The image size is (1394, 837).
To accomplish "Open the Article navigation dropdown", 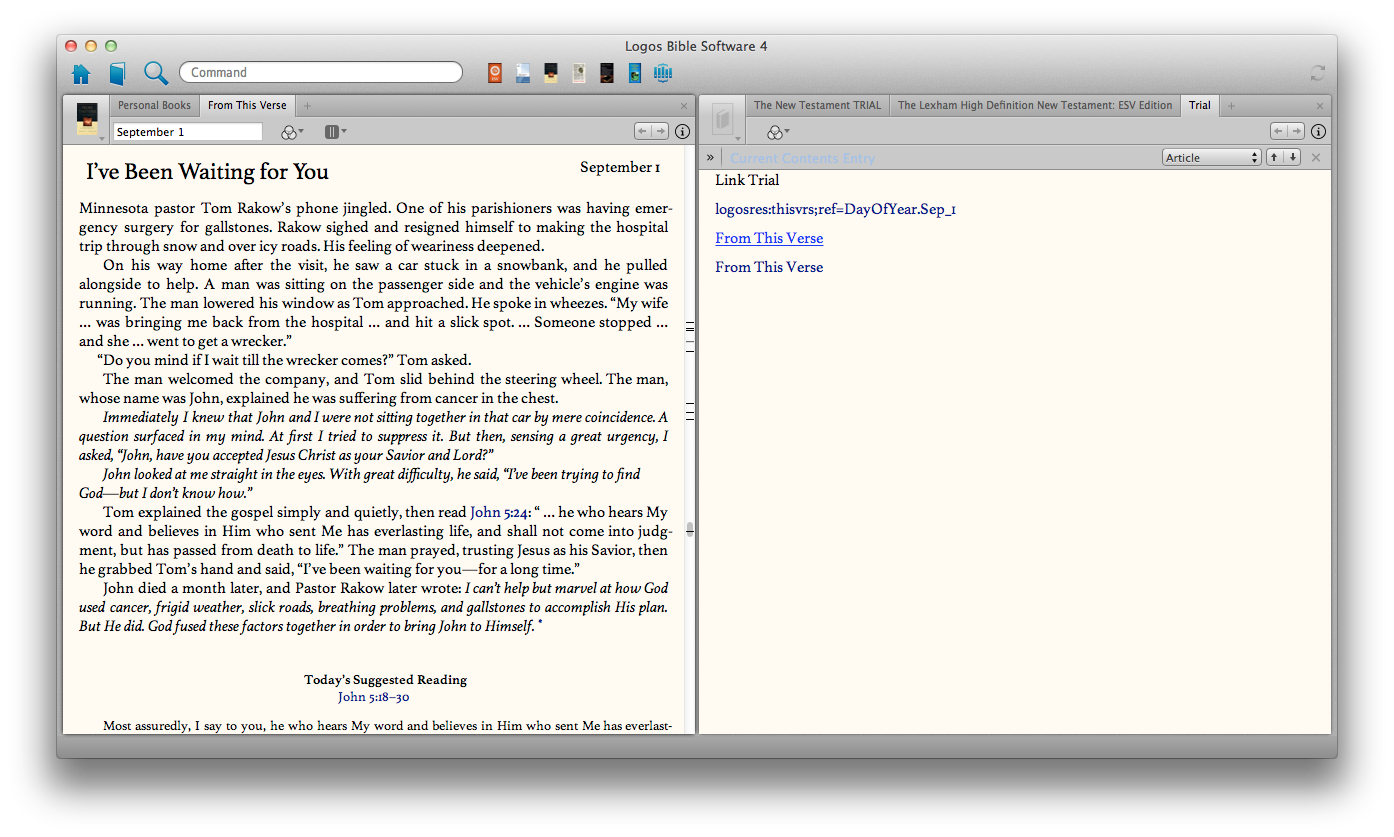I will [1212, 158].
